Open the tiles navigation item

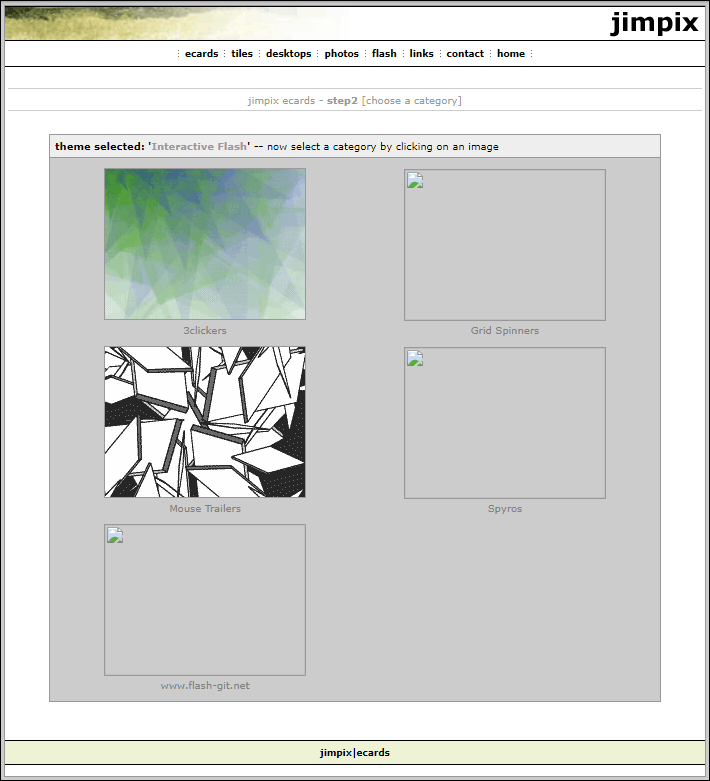242,54
